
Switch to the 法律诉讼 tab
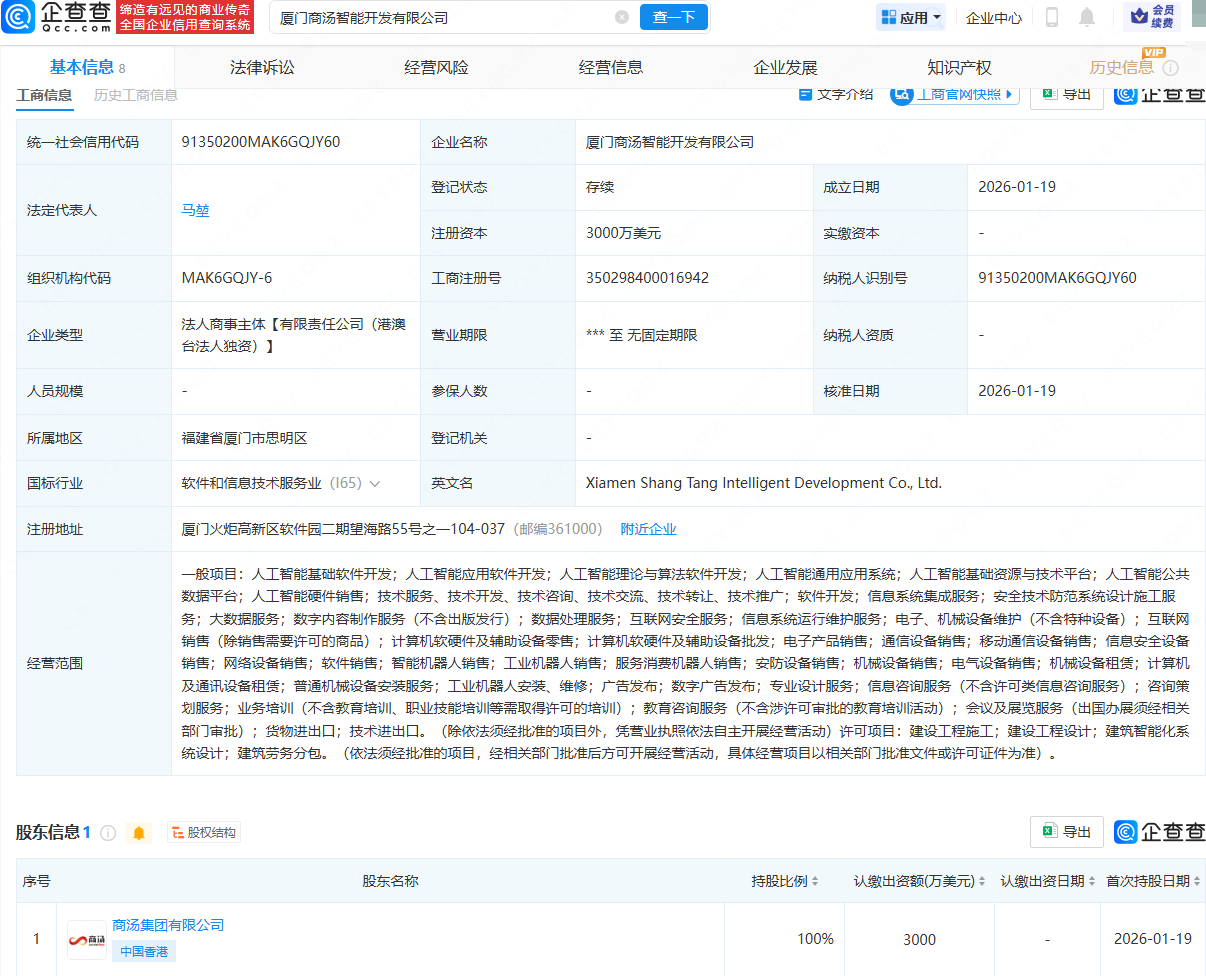262,66
